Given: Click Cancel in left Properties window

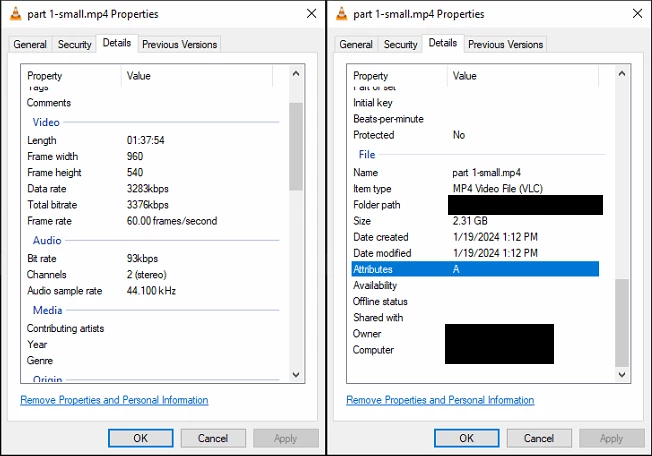Looking at the screenshot, I should 213,438.
